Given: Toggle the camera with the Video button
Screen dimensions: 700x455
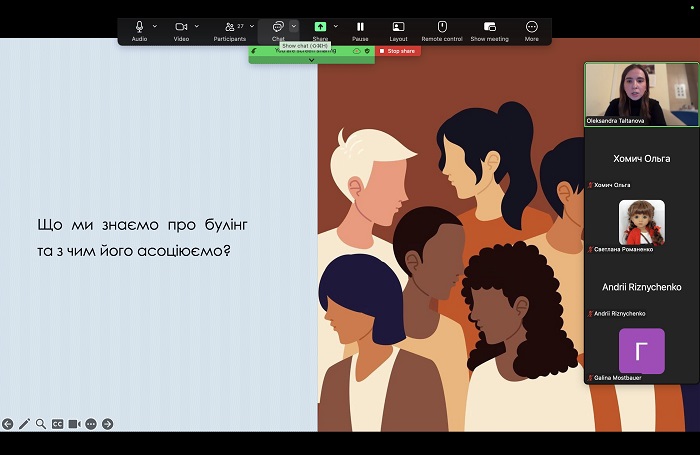Looking at the screenshot, I should tap(181, 27).
